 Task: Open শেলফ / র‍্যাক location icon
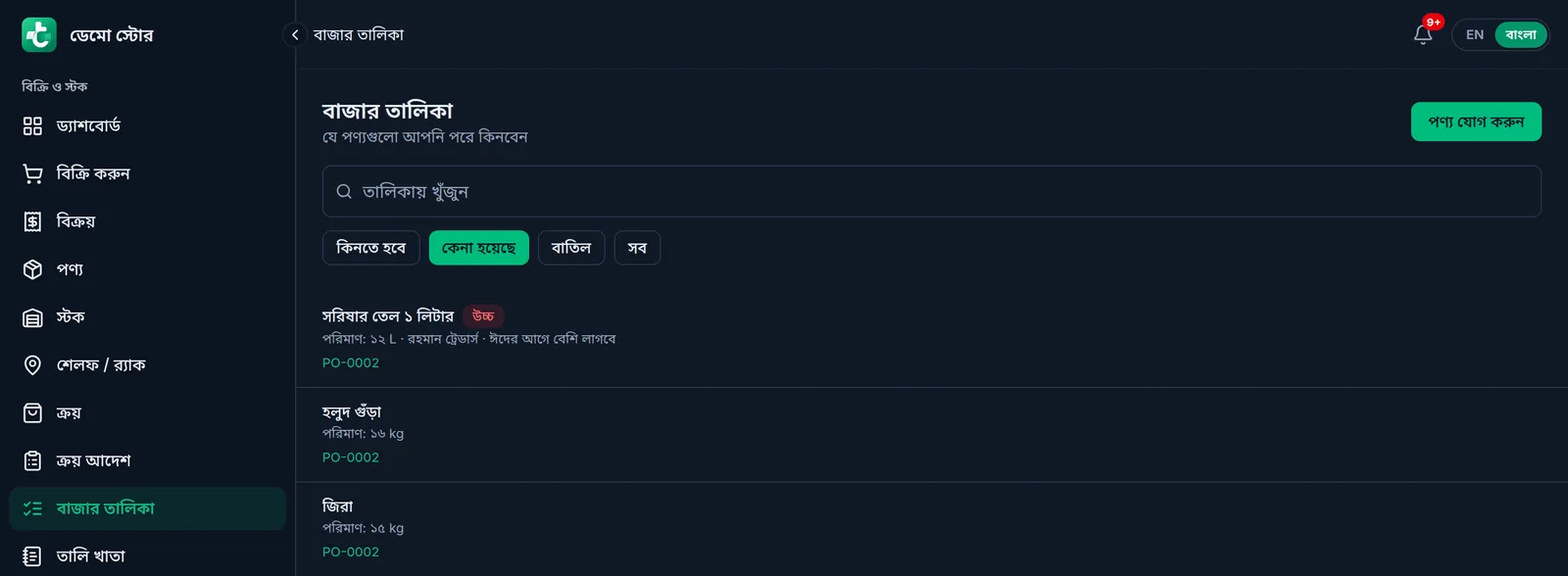pyautogui.click(x=32, y=364)
